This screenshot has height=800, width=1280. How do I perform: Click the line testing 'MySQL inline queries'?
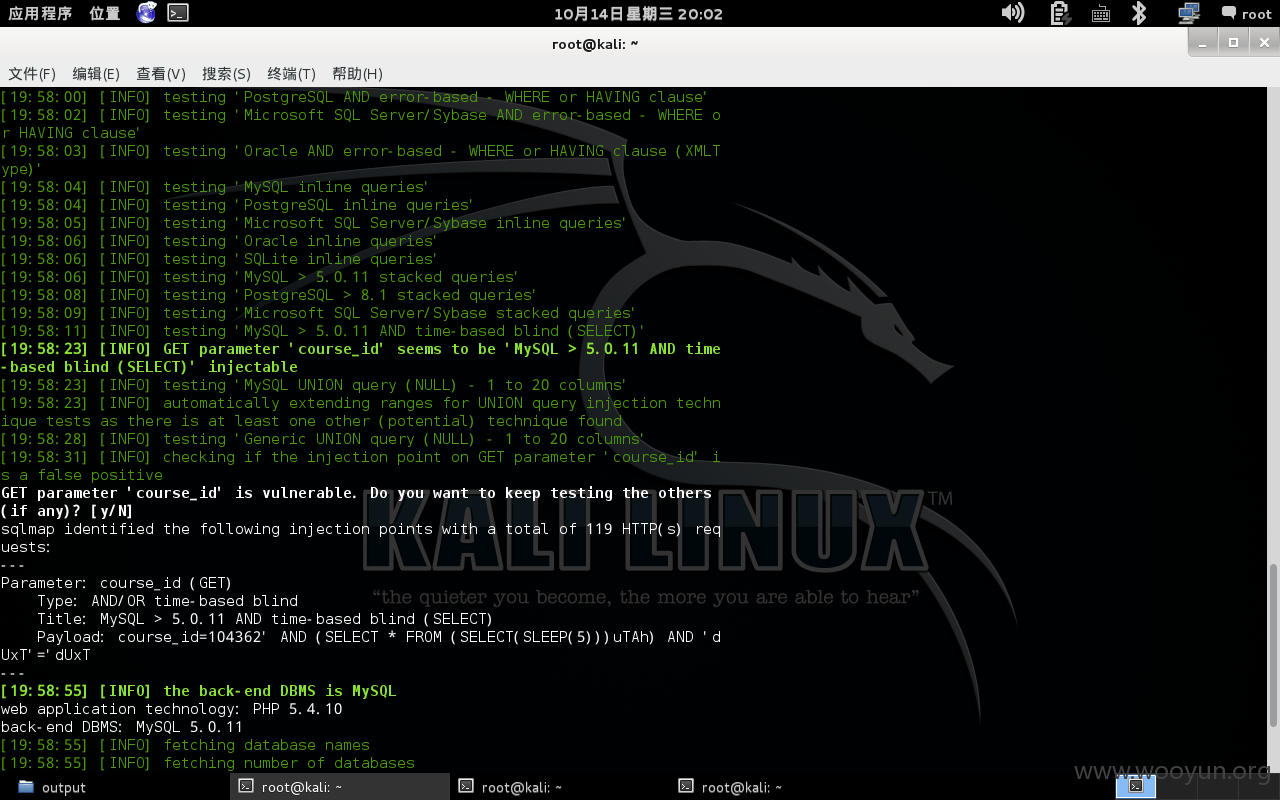pos(214,187)
